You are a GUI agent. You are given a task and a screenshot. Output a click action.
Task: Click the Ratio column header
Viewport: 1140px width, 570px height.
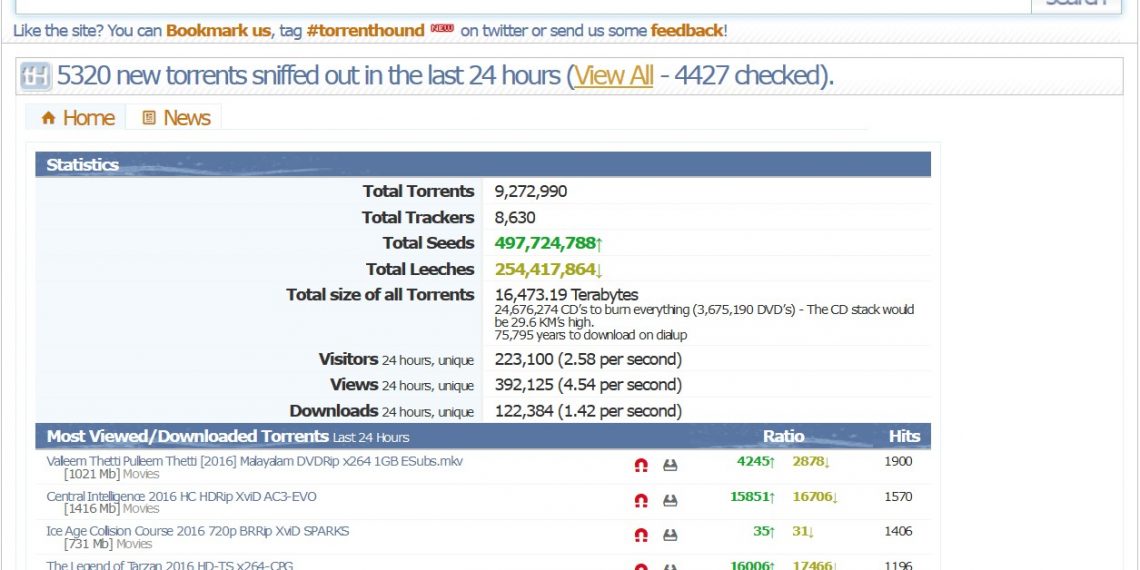click(783, 436)
